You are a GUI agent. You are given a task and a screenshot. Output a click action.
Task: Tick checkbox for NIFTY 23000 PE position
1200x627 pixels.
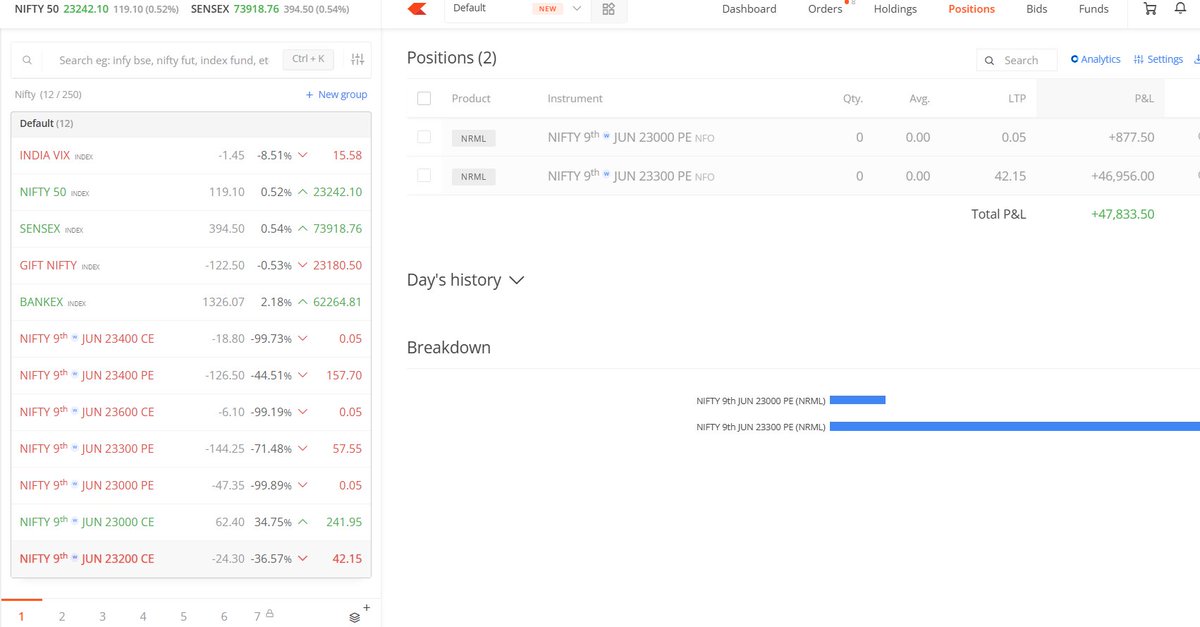click(424, 137)
